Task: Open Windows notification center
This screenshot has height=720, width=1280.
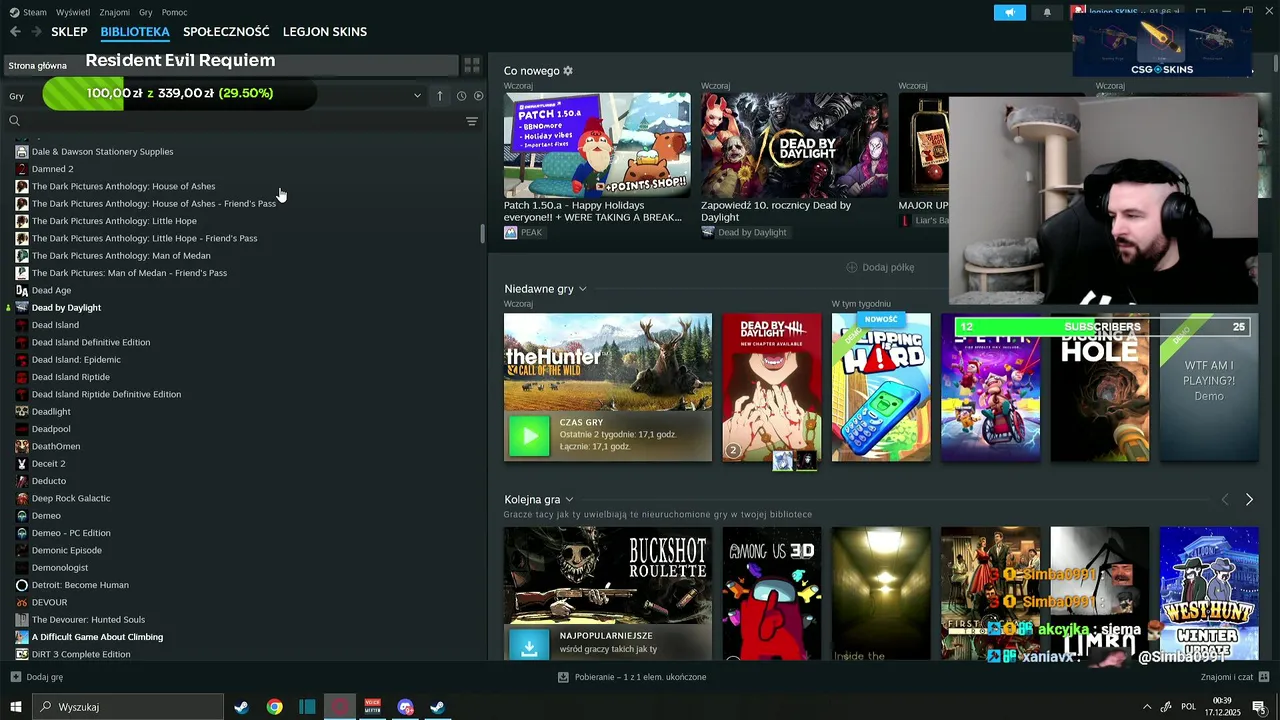Action: click(1259, 707)
